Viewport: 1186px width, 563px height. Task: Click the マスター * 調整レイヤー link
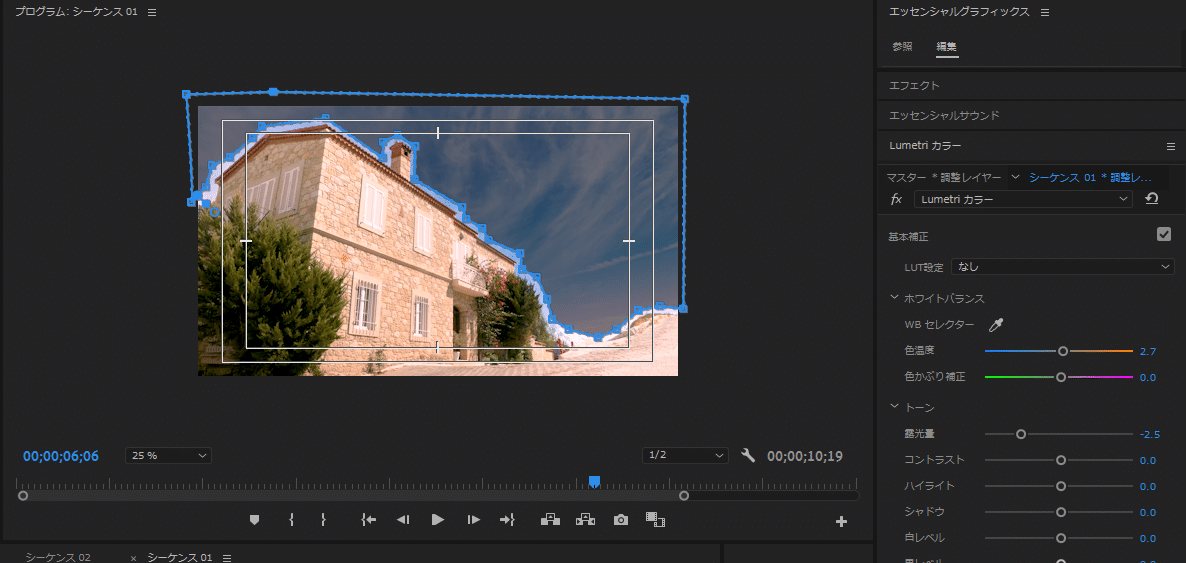point(944,177)
